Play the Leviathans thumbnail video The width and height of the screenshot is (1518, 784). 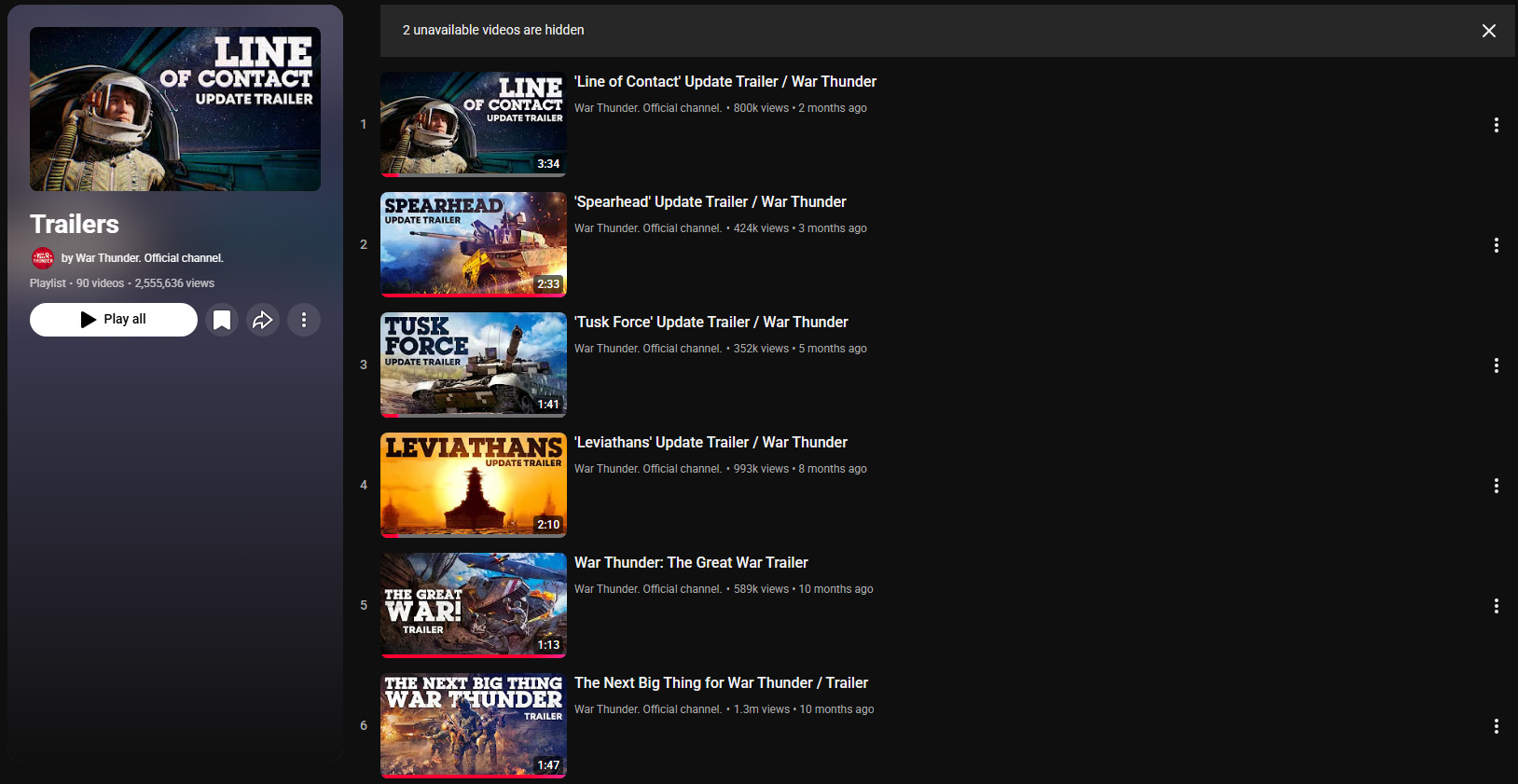click(x=473, y=485)
